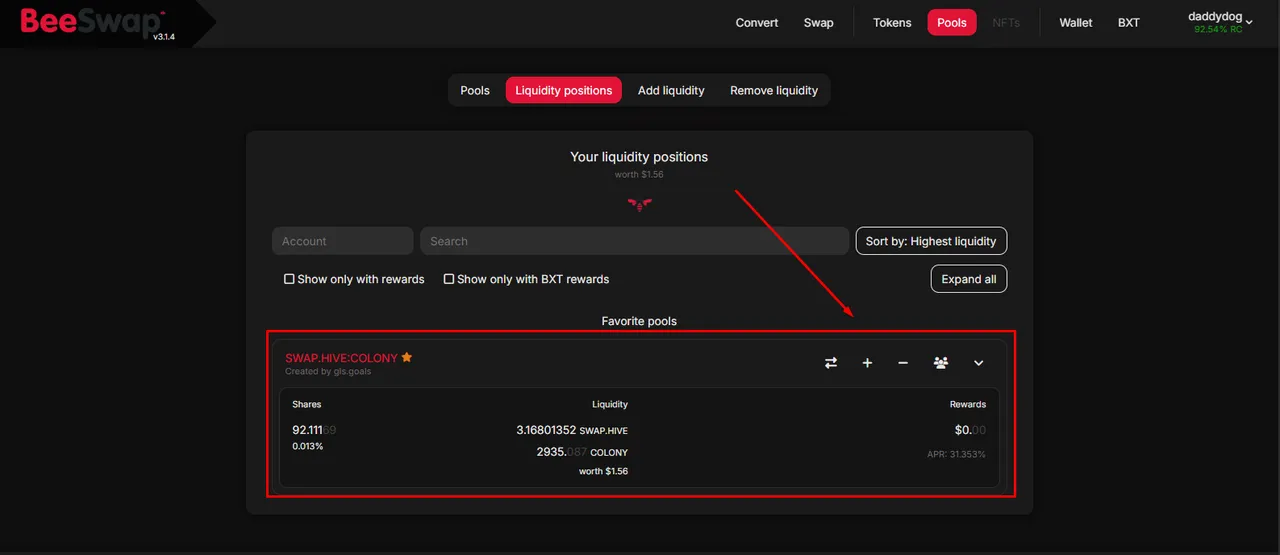The image size is (1280, 555).
Task: Open NFTs navigation item
Action: [x=1006, y=22]
